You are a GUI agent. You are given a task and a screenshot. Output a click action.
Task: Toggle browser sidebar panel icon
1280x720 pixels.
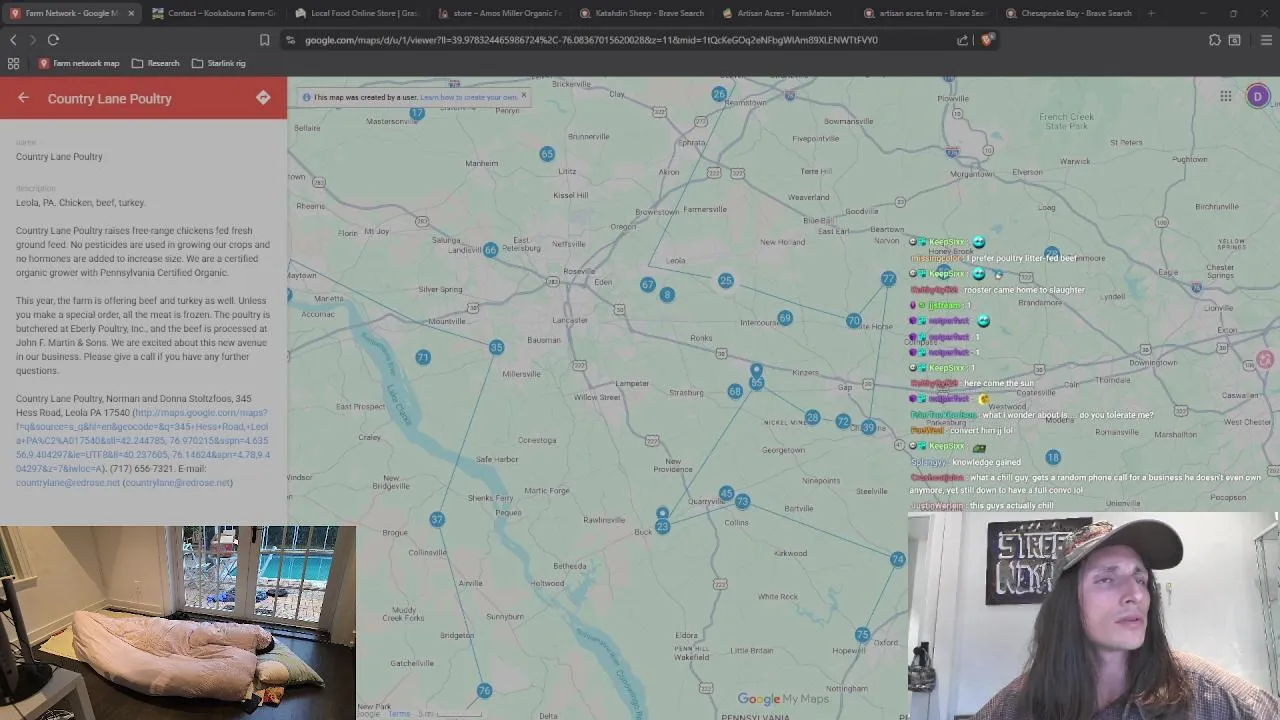(1235, 40)
